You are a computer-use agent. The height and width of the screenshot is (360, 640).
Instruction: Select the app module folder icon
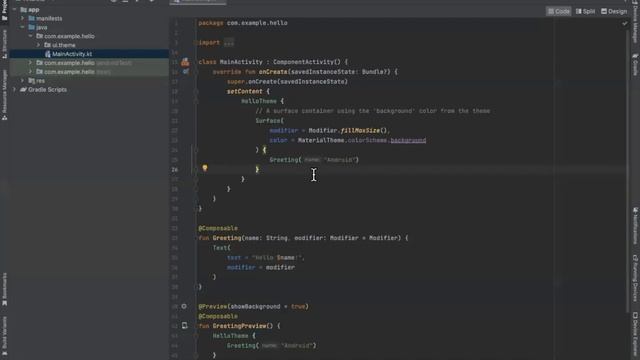coord(23,9)
